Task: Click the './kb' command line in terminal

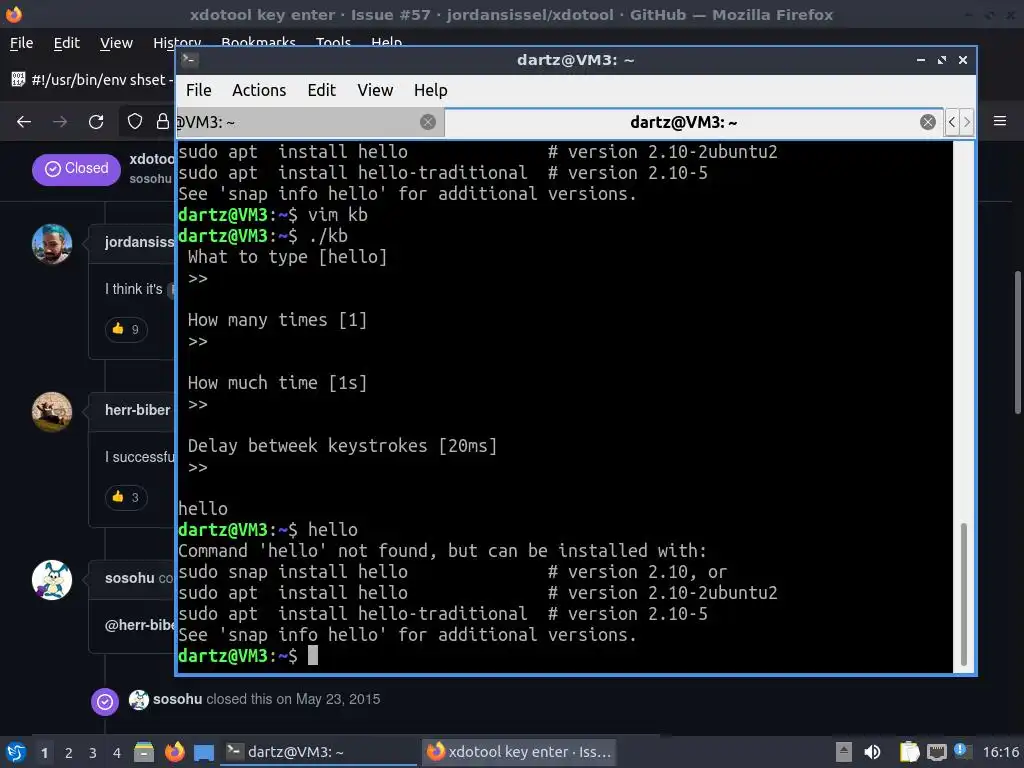Action: point(263,236)
